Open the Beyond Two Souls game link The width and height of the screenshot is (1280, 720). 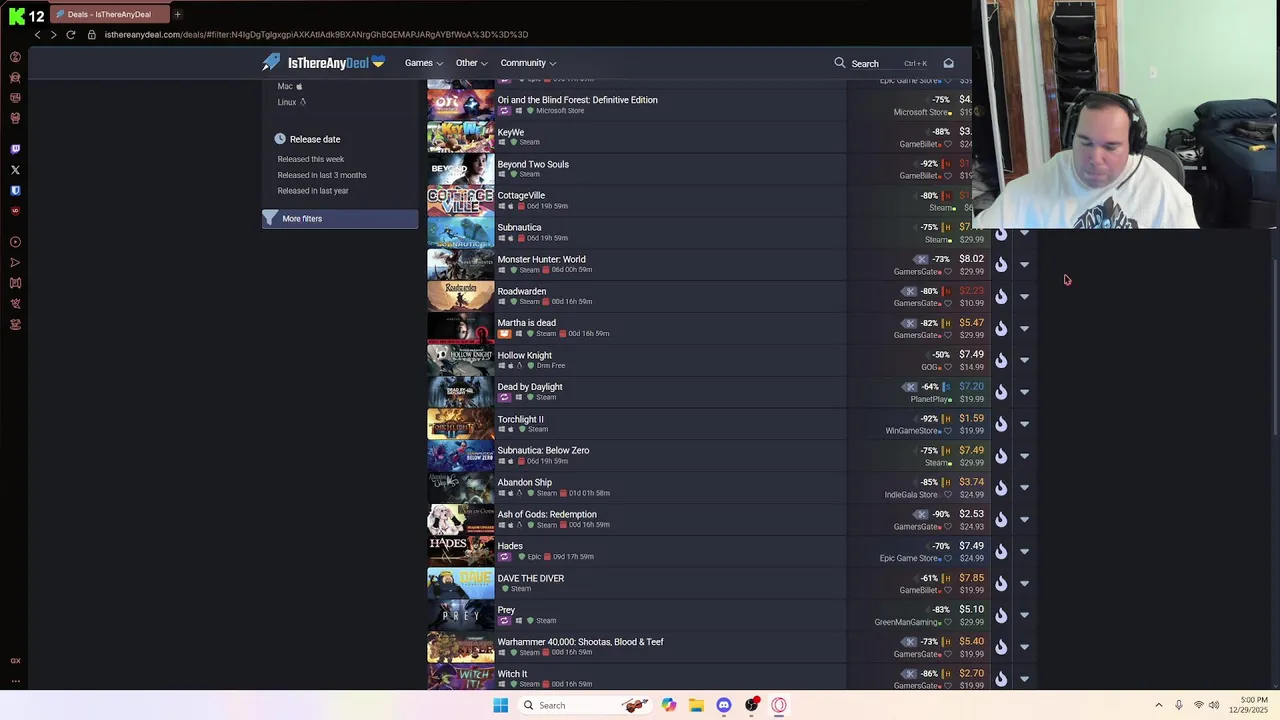(533, 164)
